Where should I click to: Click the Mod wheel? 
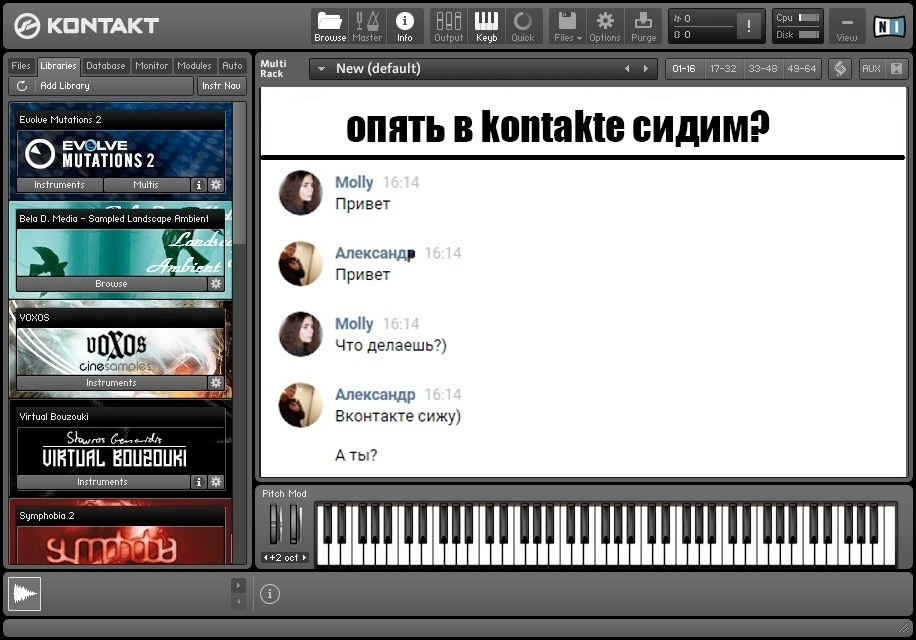coord(296,524)
